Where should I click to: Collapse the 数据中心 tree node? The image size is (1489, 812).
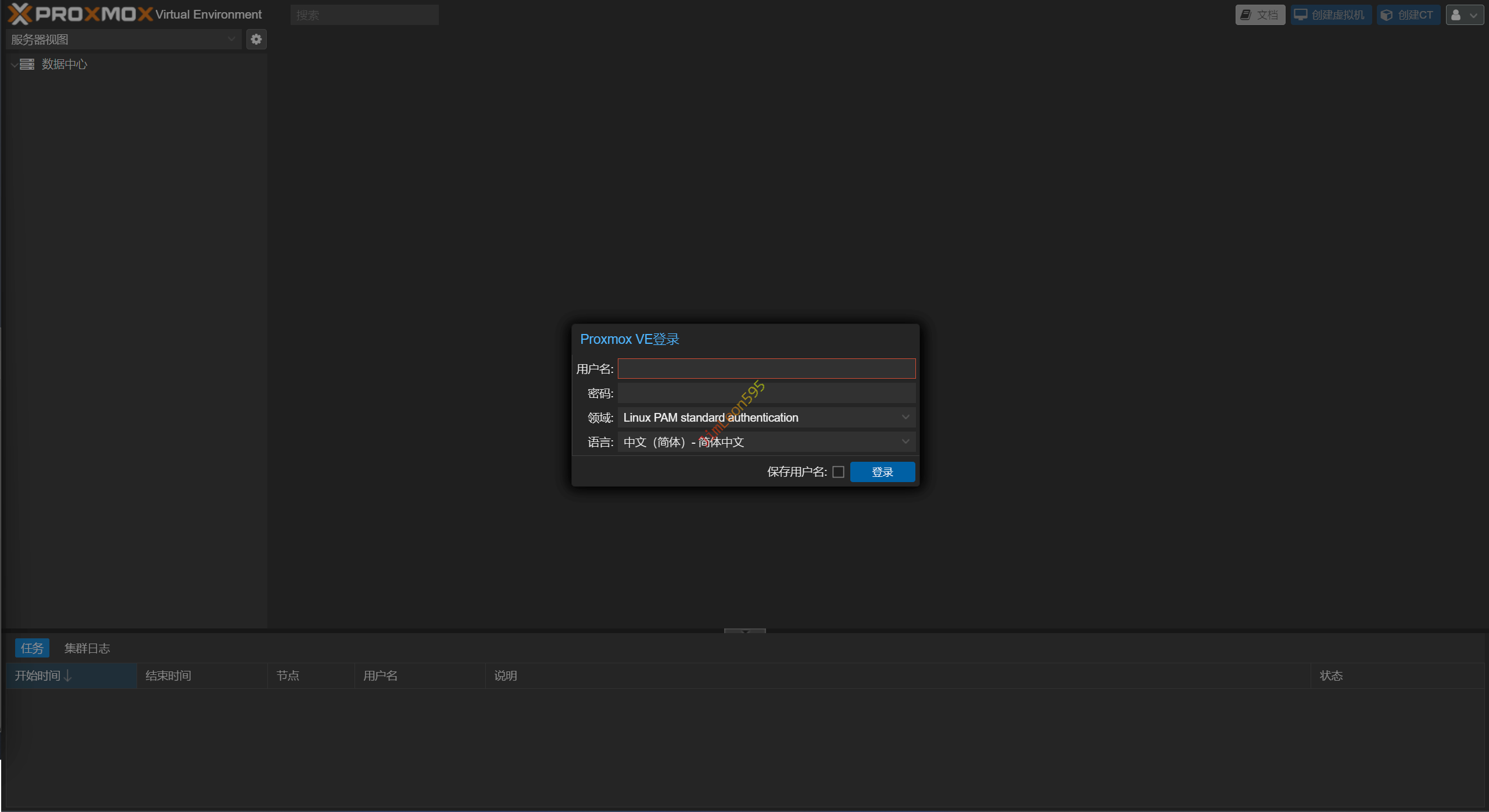tap(13, 64)
